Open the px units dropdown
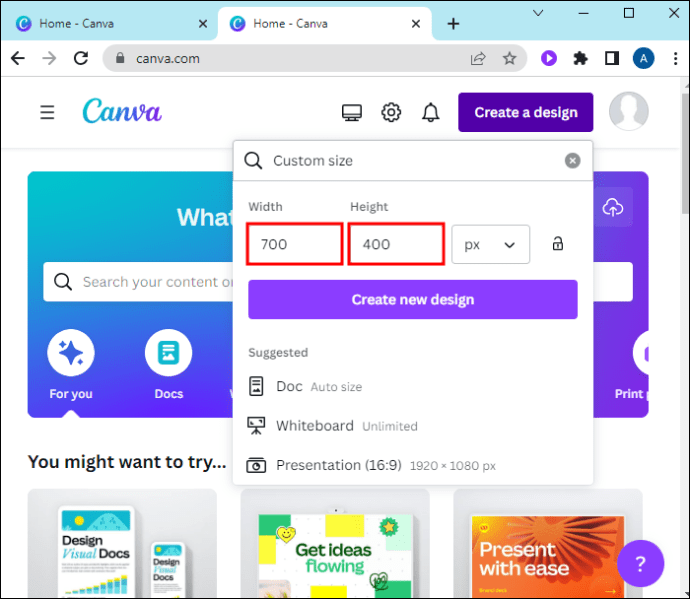690x599 pixels. tap(490, 244)
